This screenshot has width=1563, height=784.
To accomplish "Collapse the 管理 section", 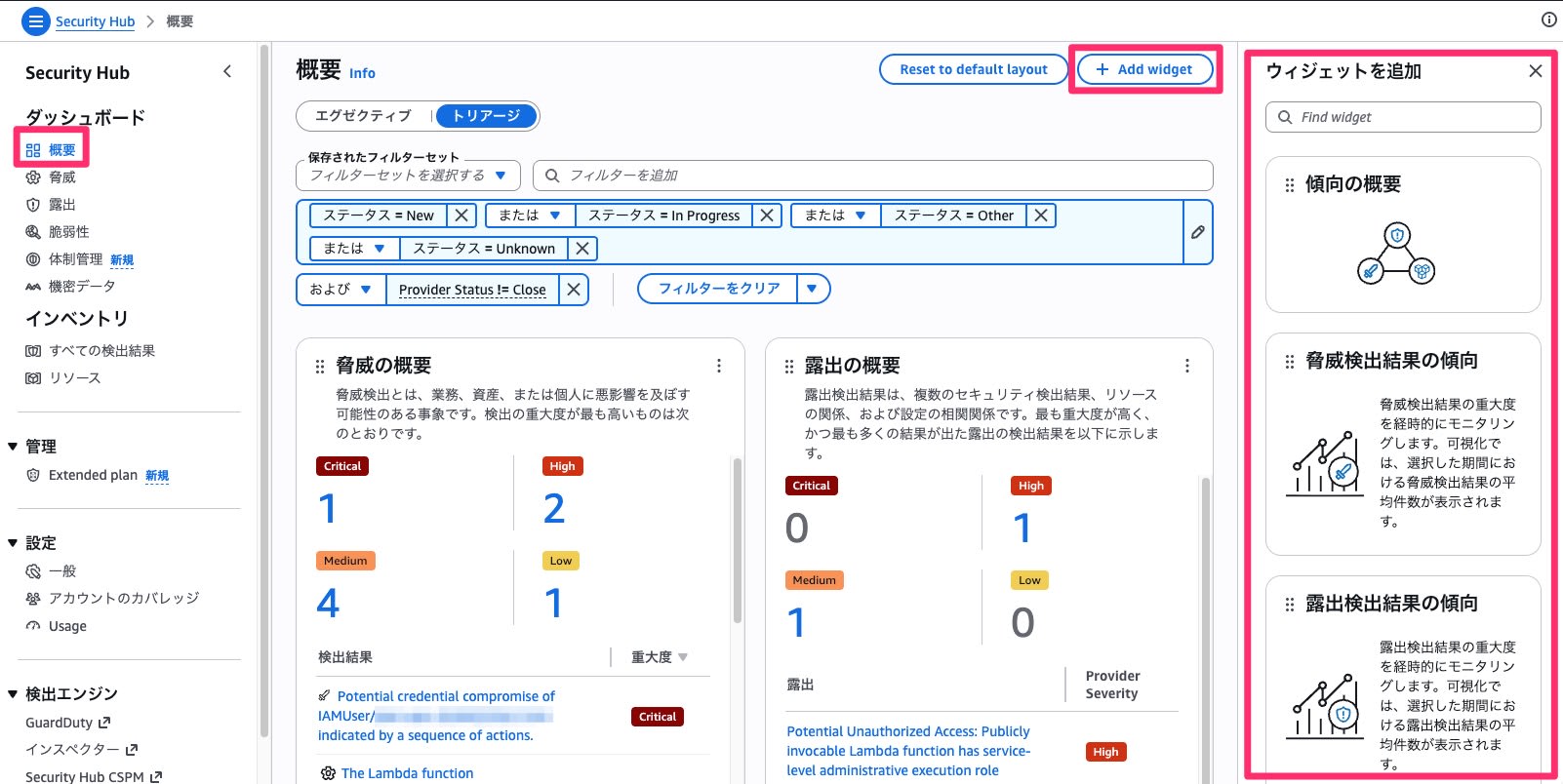I will [13, 447].
